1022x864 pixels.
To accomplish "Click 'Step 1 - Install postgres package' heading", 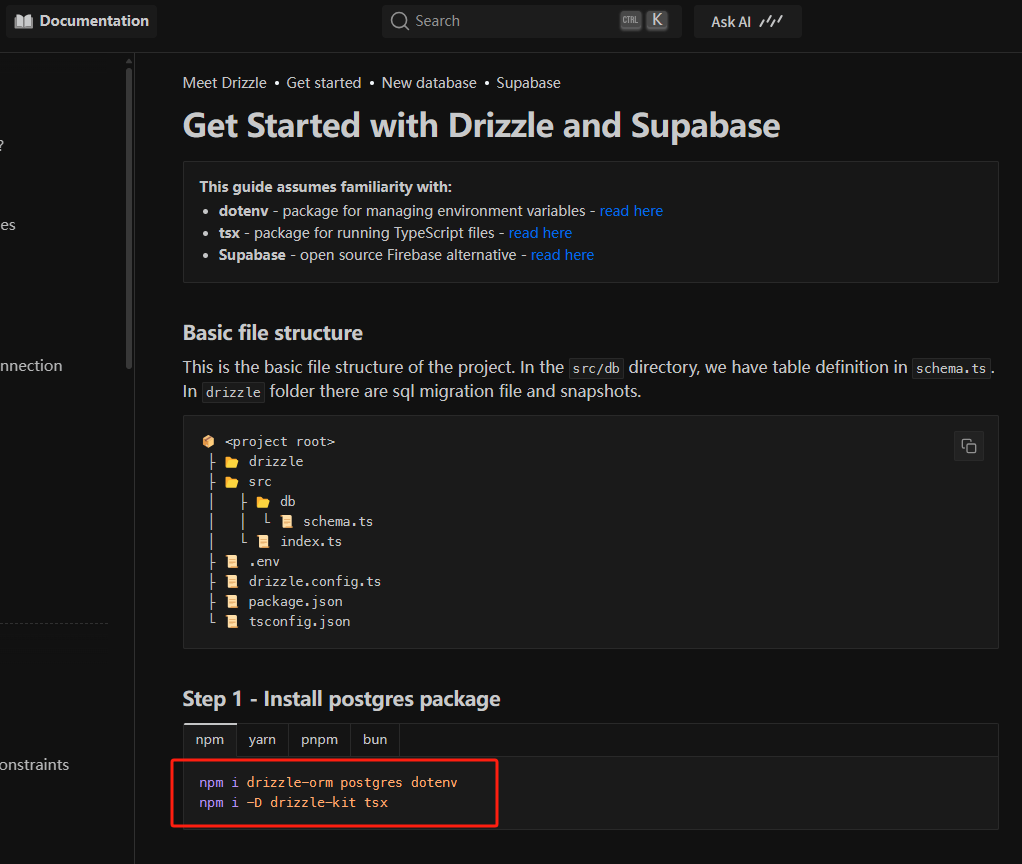I will pos(342,699).
